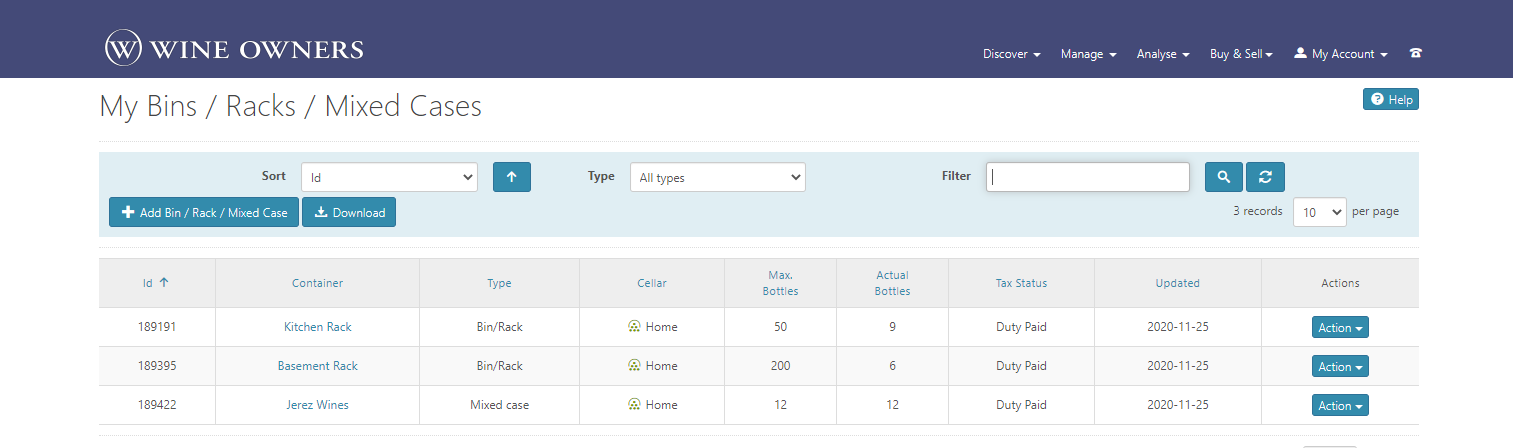
Task: Click the Wine Owners logo
Action: click(x=234, y=49)
